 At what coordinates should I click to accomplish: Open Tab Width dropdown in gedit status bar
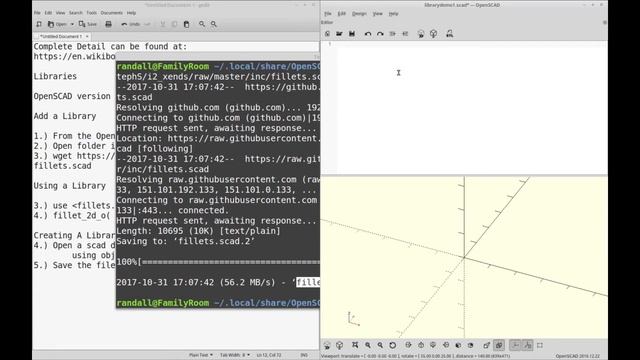click(235, 355)
